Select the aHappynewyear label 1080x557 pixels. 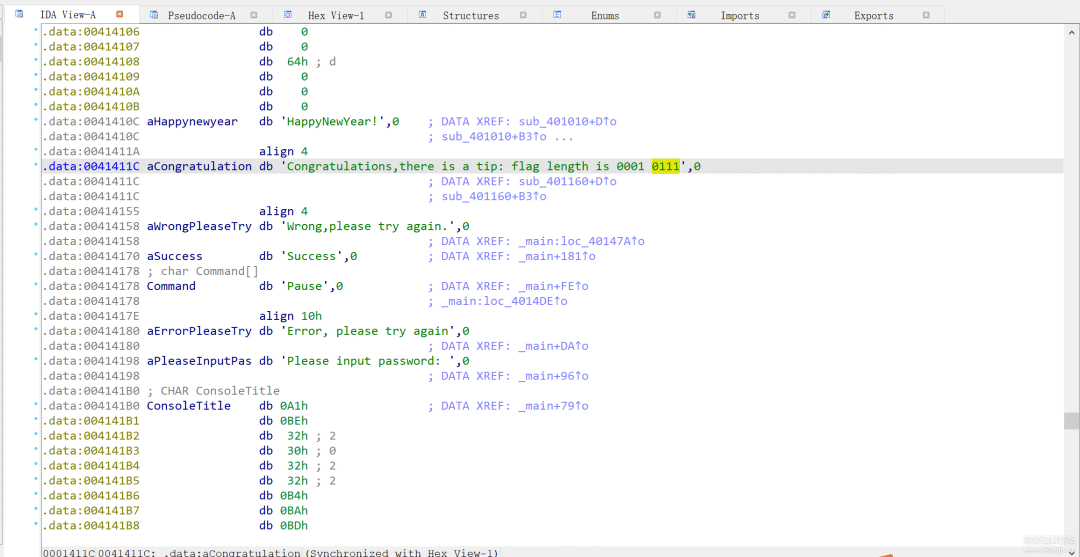click(x=192, y=121)
